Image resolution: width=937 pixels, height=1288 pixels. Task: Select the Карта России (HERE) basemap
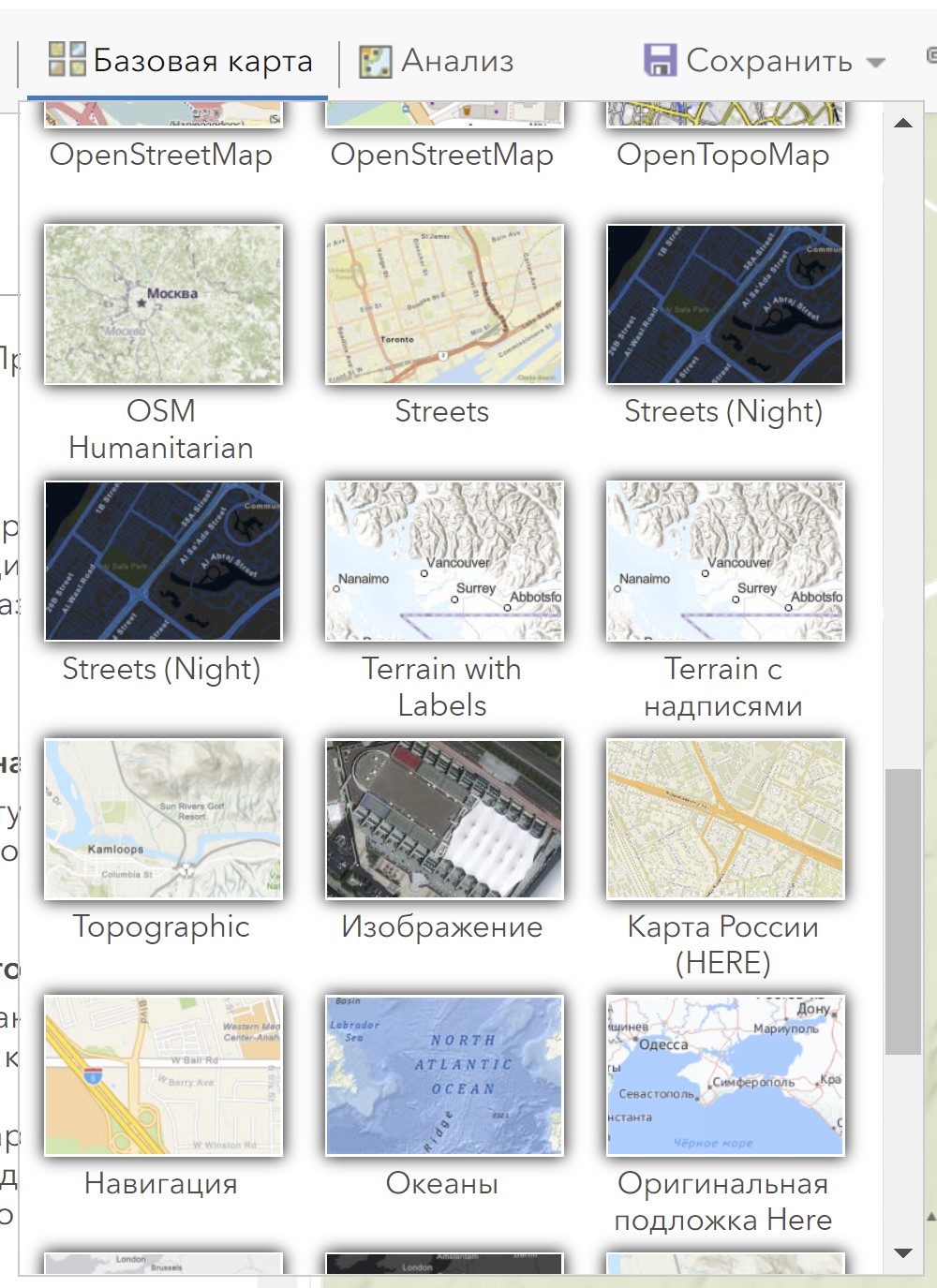725,819
